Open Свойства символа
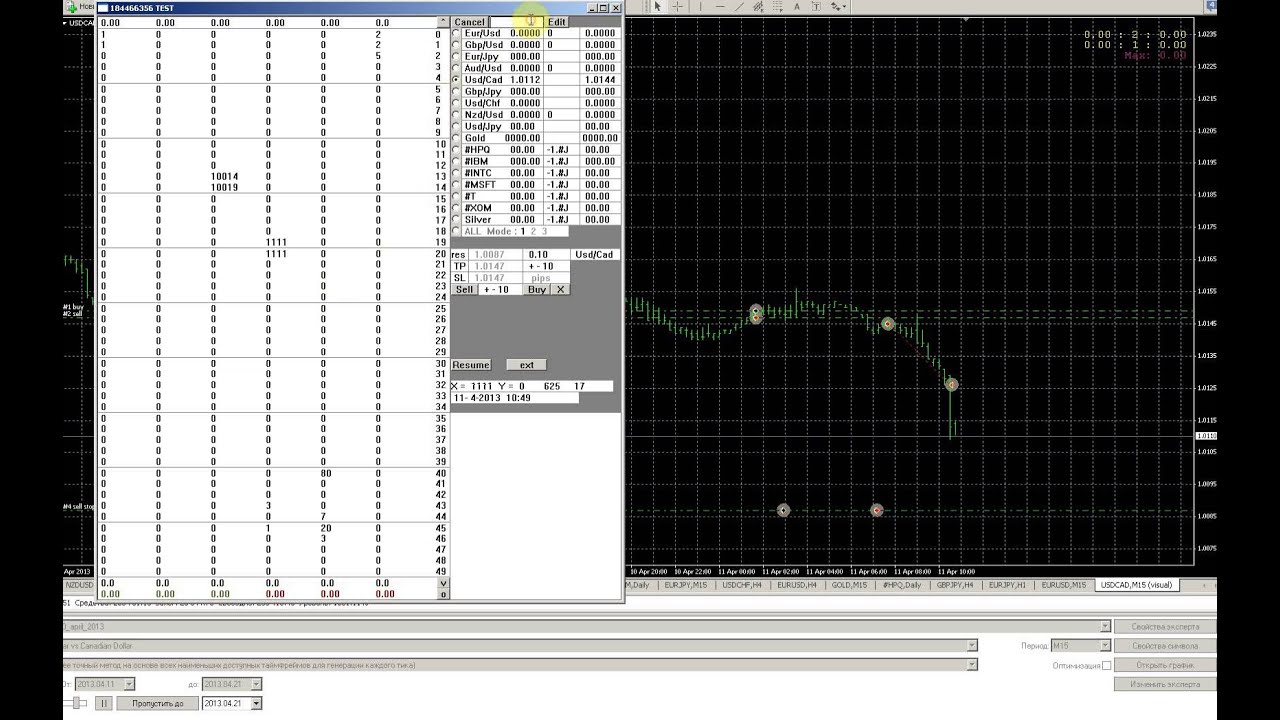Viewport: 1280px width, 720px height. 1165,646
